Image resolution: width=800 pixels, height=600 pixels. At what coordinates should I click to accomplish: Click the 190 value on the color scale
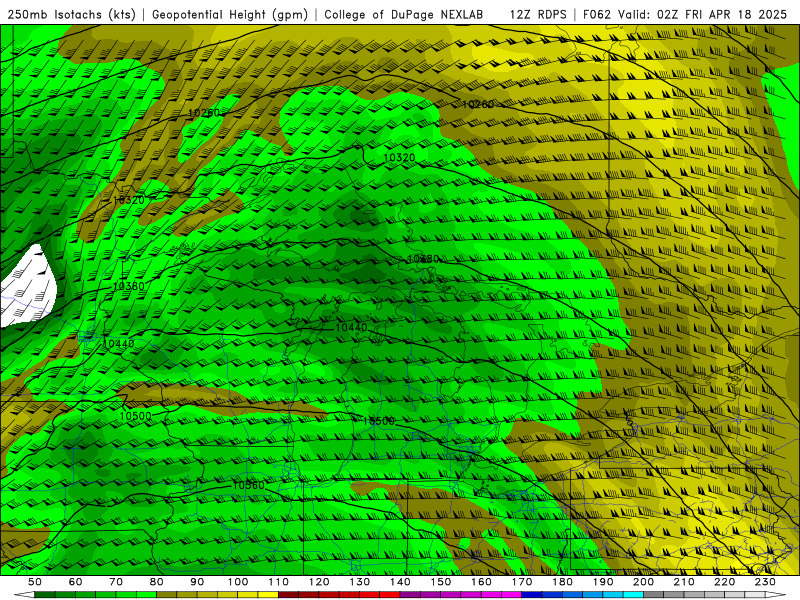point(603,582)
